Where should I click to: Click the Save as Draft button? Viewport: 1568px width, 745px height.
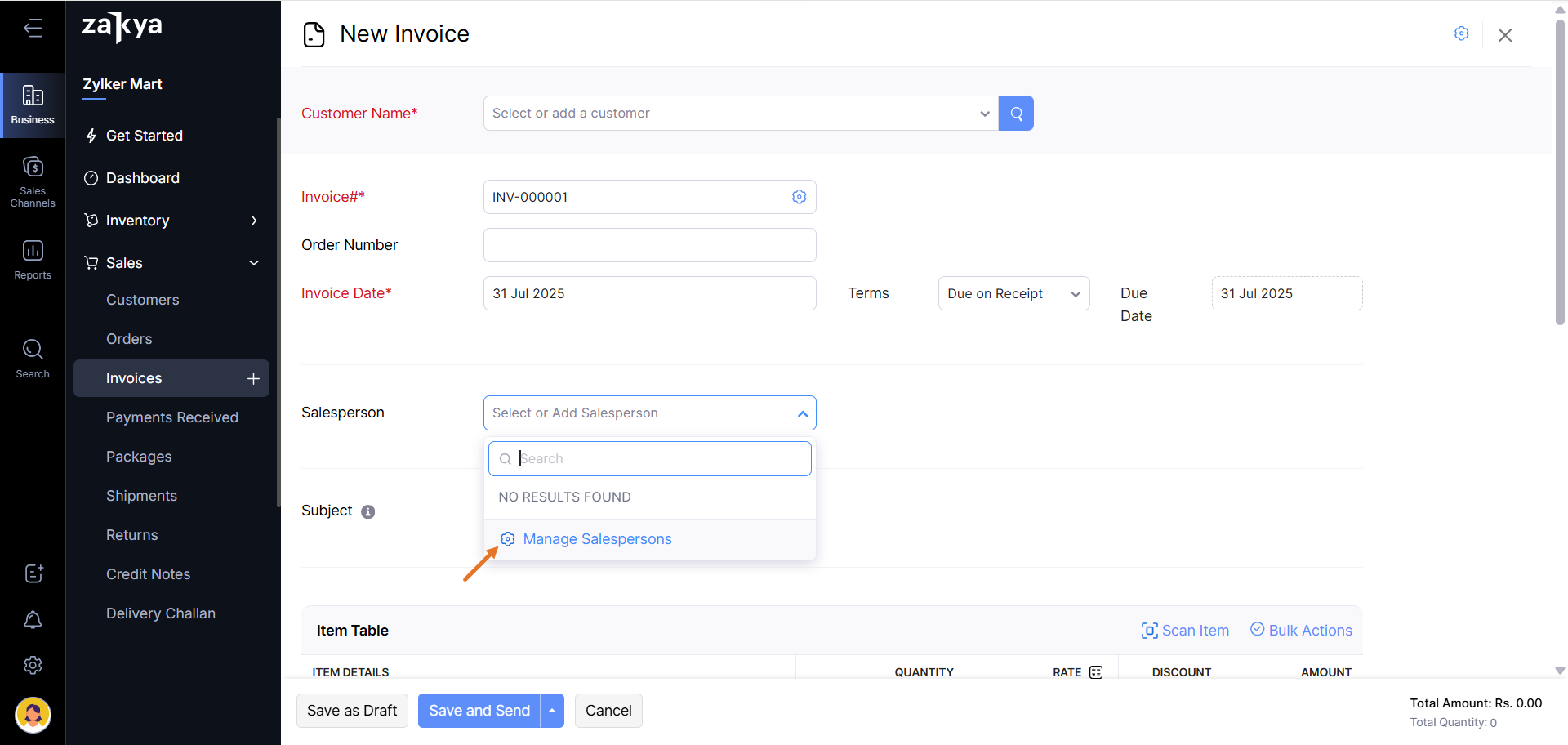(352, 711)
